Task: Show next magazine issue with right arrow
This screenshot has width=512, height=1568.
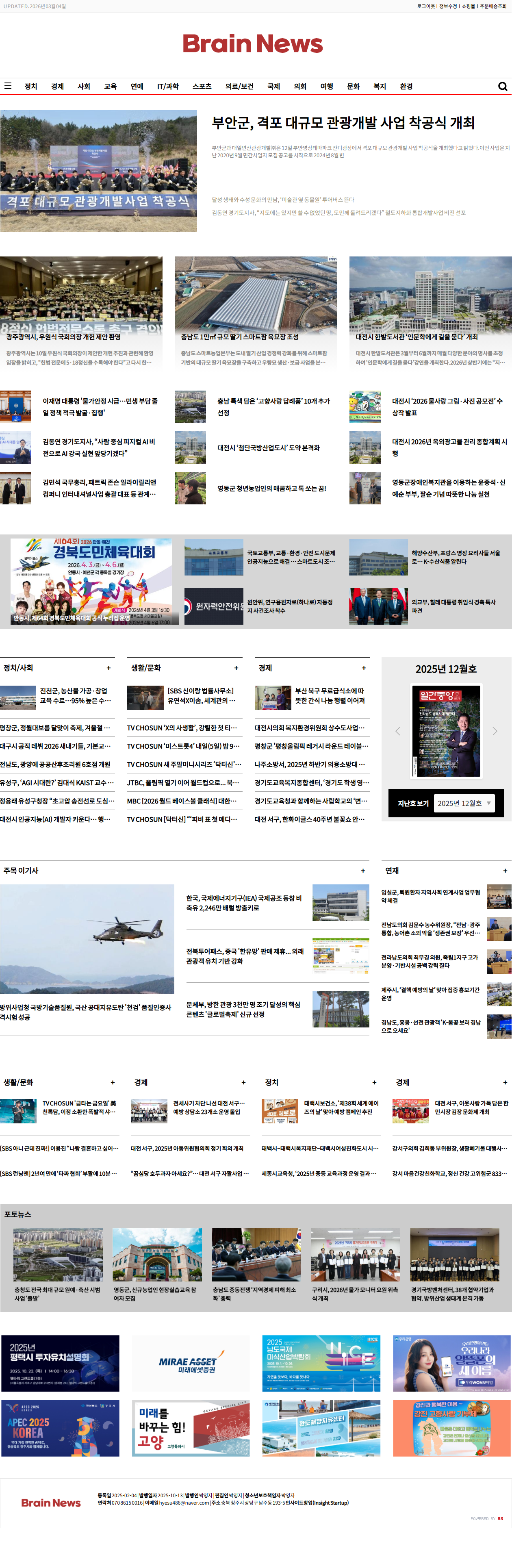Action: (495, 731)
